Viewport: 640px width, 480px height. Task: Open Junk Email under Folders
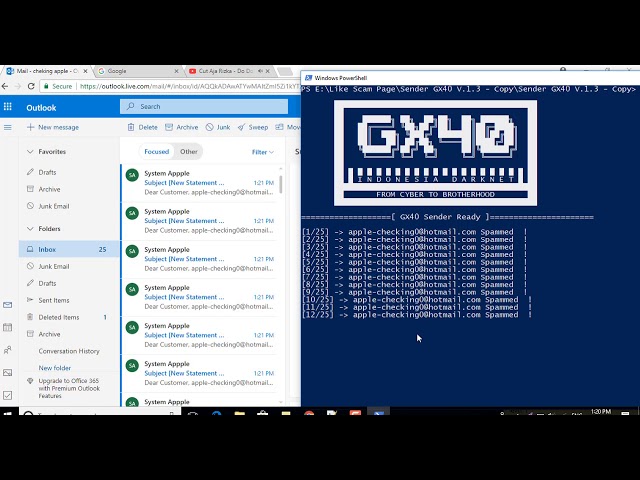tap(54, 266)
